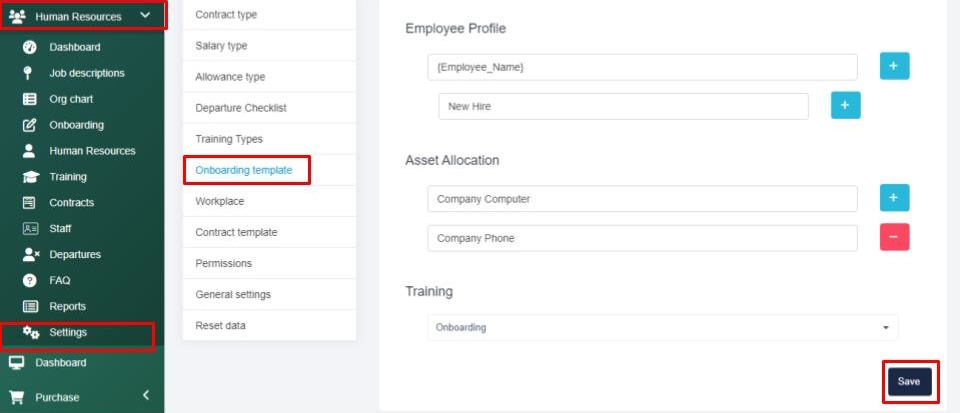This screenshot has width=960, height=413.
Task: Remove the Company Phone asset row
Action: tap(894, 238)
